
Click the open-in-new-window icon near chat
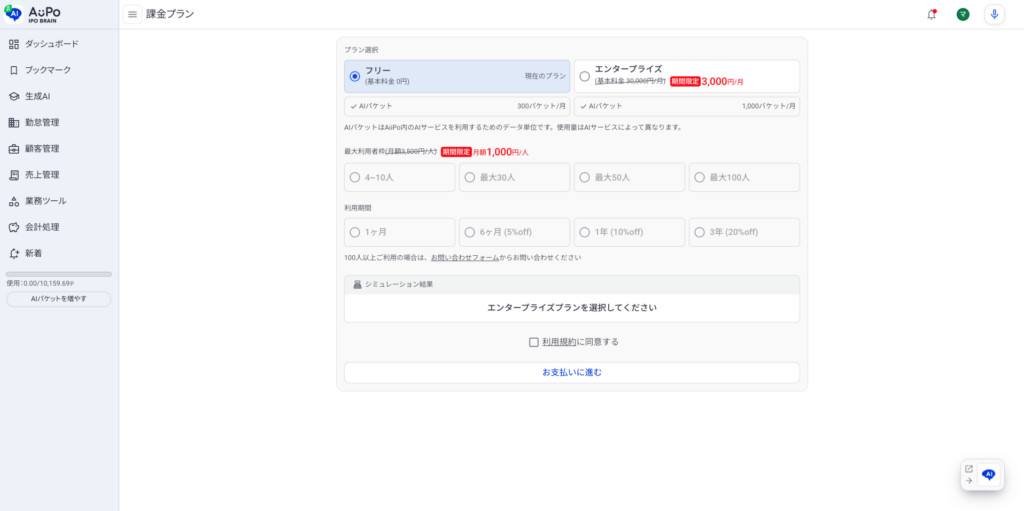(968, 468)
